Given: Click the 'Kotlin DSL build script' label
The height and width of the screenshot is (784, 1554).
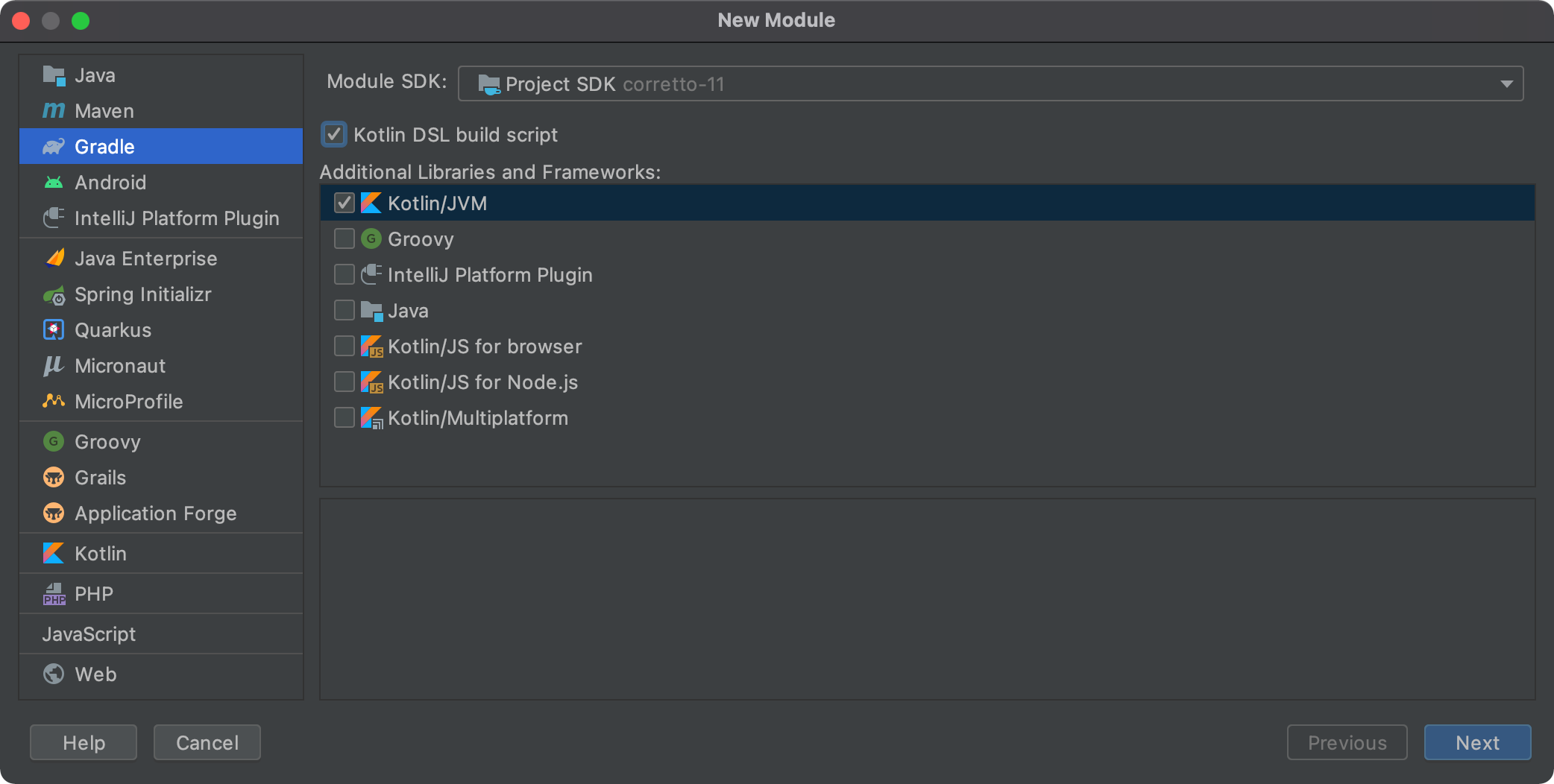Looking at the screenshot, I should click(456, 135).
